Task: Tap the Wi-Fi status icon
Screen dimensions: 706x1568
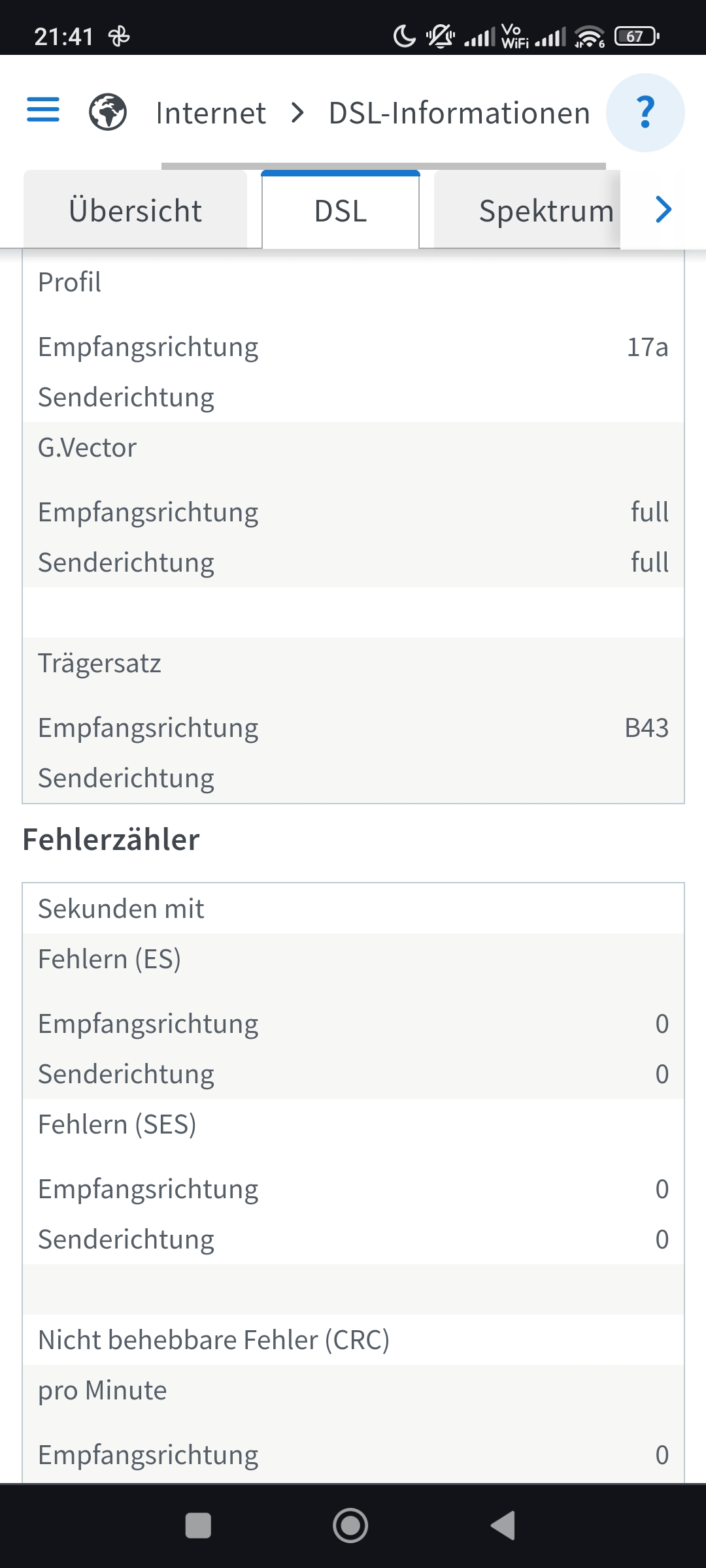Action: click(589, 37)
